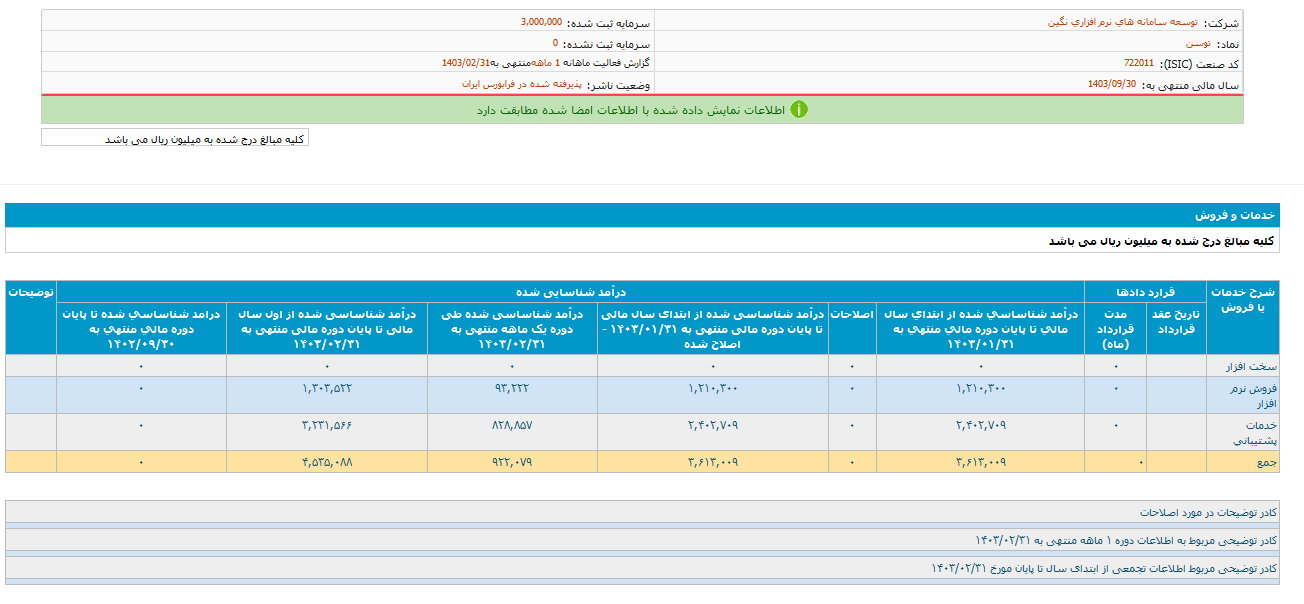Click total cumulative revenue cell ۴,۵۳۵,۰۸۸
Screen dimensions: 1304x604
[x=326, y=462]
